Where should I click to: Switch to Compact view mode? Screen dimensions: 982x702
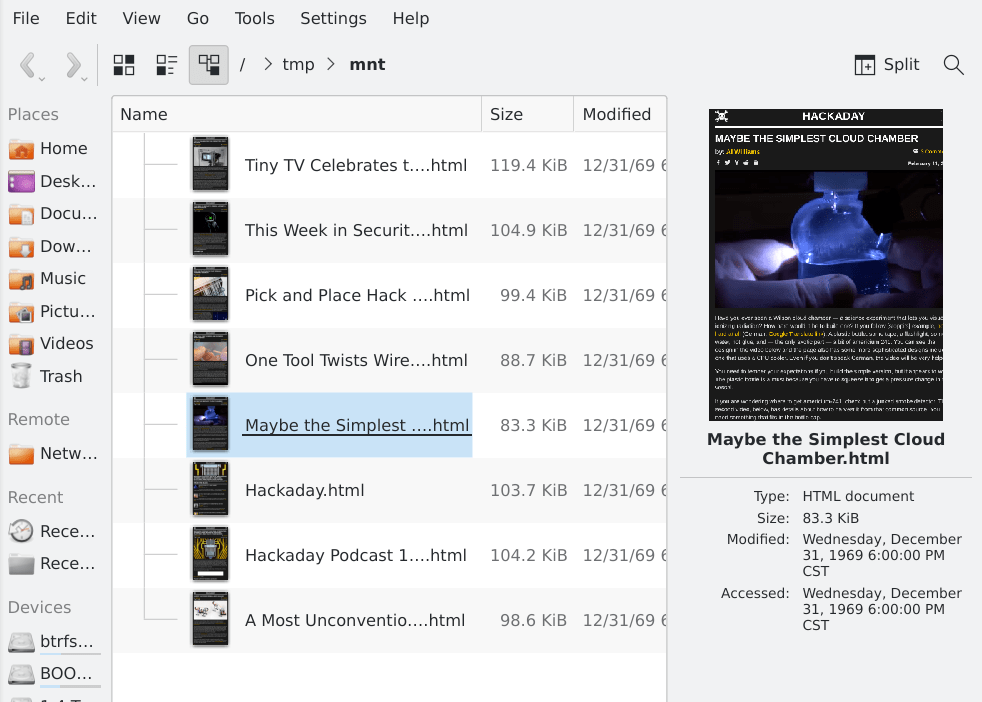coord(166,65)
